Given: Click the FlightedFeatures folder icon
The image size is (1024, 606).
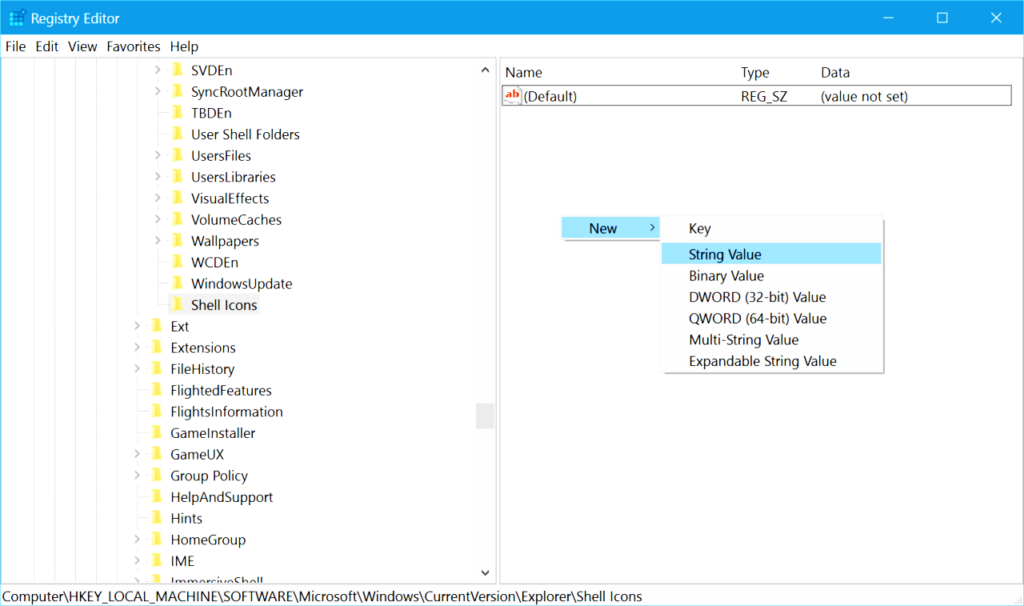Looking at the screenshot, I should (157, 390).
